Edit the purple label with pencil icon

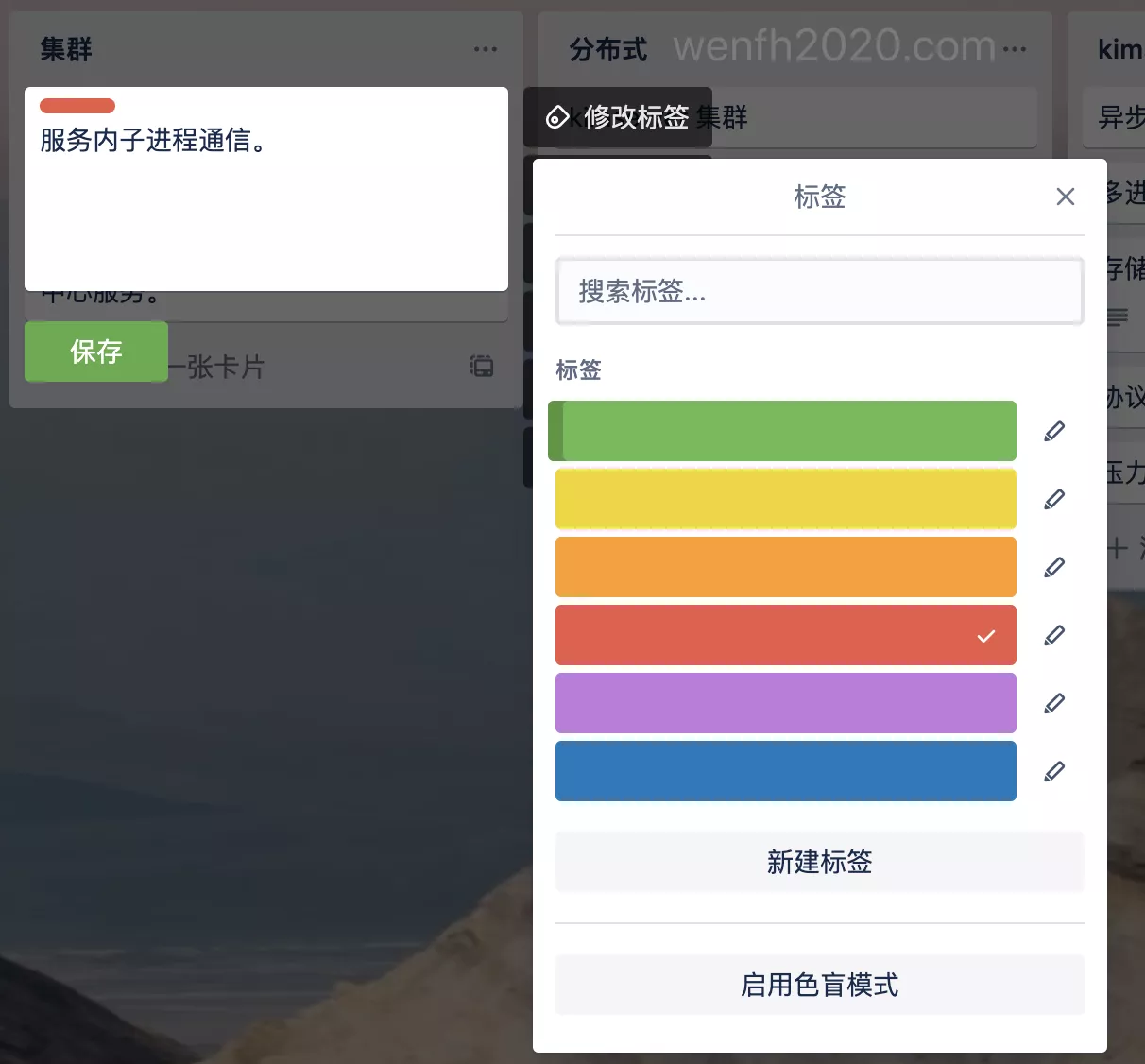(x=1054, y=703)
